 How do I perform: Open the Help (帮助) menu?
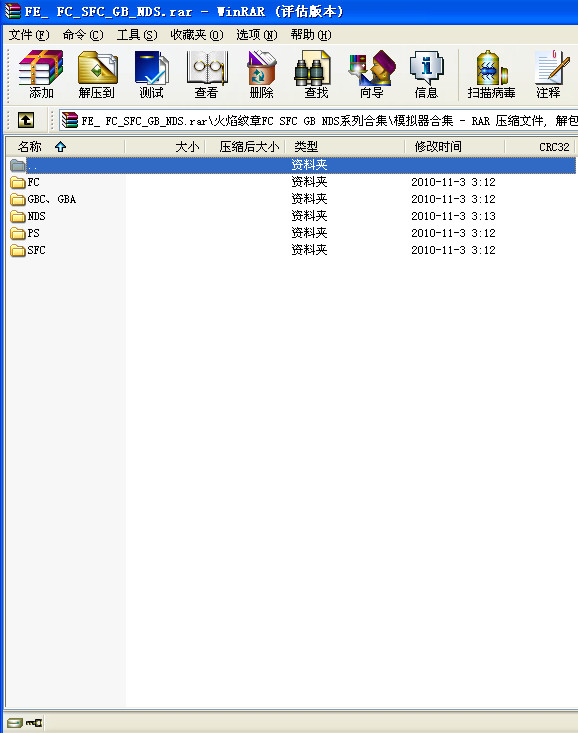(311, 35)
